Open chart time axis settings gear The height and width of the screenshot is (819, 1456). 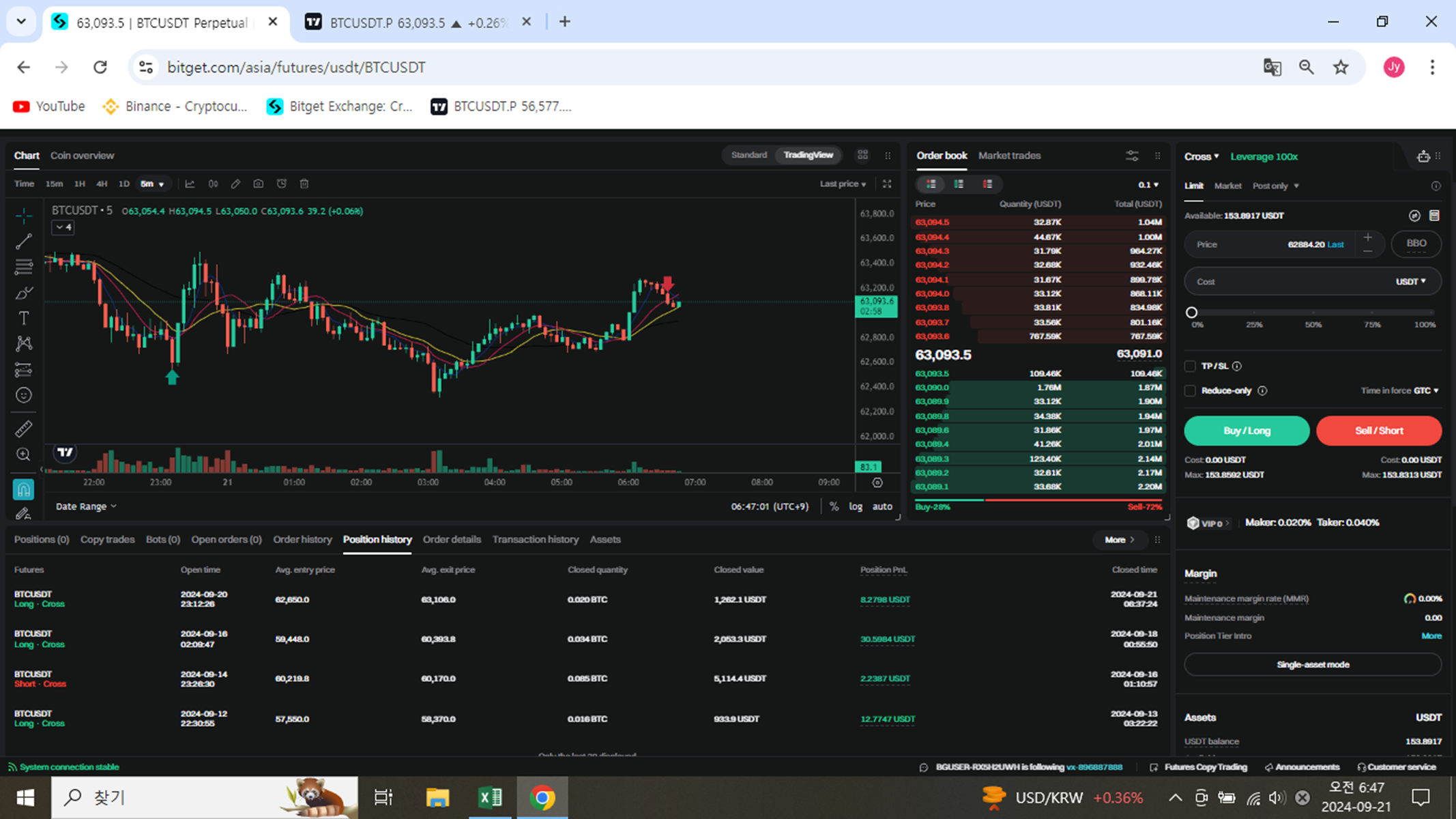pyautogui.click(x=877, y=483)
